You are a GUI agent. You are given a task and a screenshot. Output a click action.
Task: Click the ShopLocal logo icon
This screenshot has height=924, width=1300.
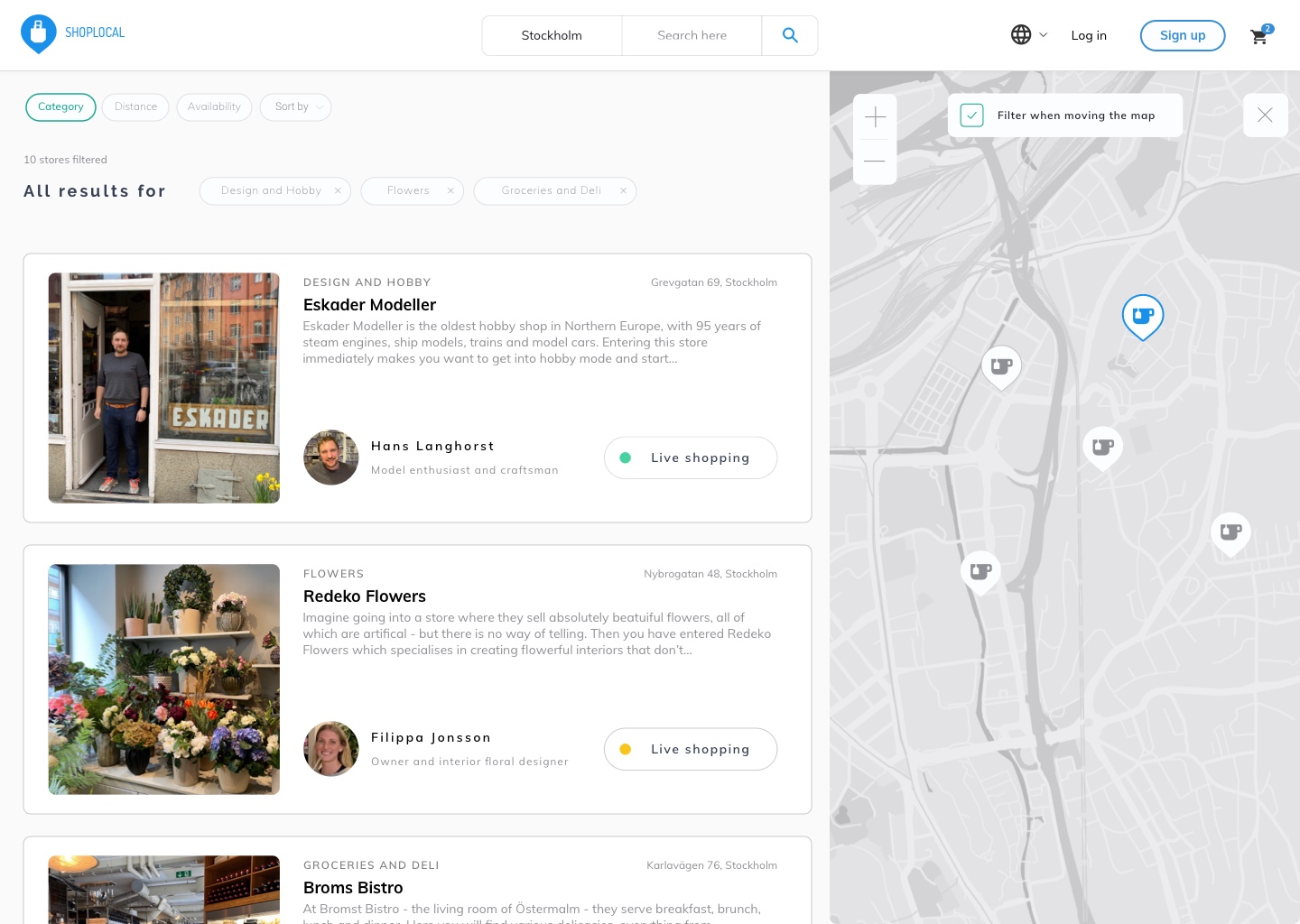[38, 34]
